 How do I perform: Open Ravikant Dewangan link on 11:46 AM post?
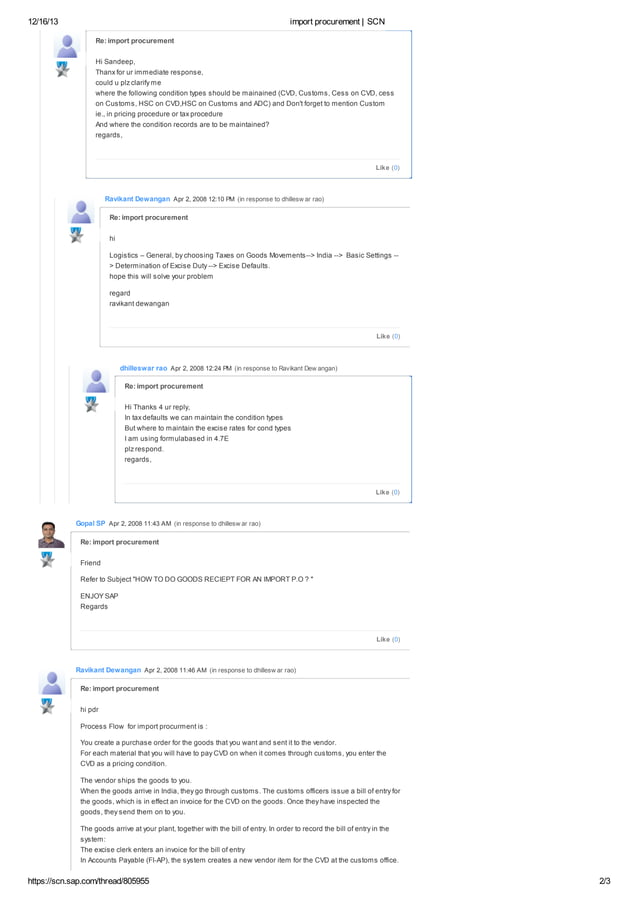(108, 670)
